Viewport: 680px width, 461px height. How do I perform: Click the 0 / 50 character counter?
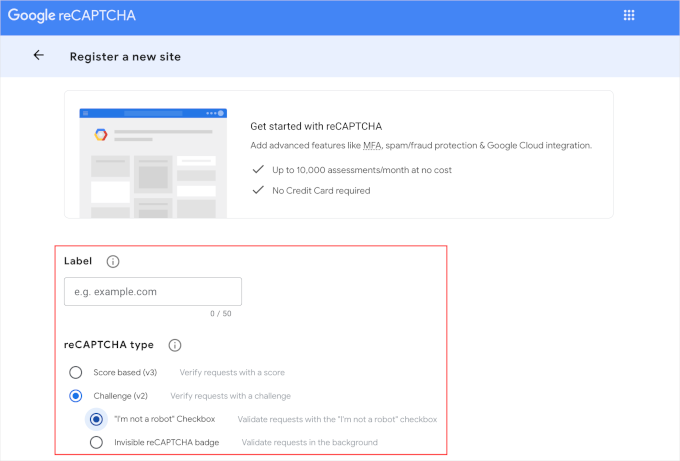coord(220,314)
